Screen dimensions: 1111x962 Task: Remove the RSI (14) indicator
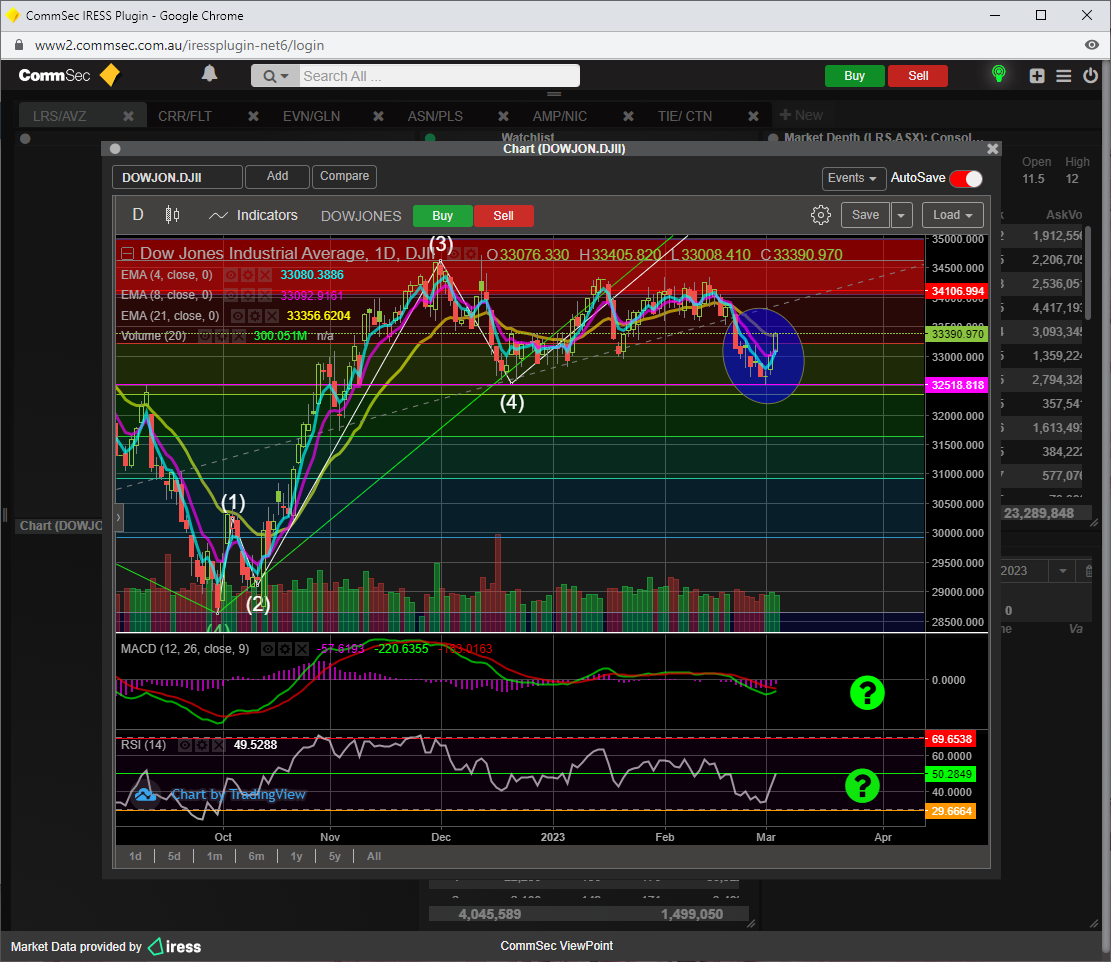(218, 745)
